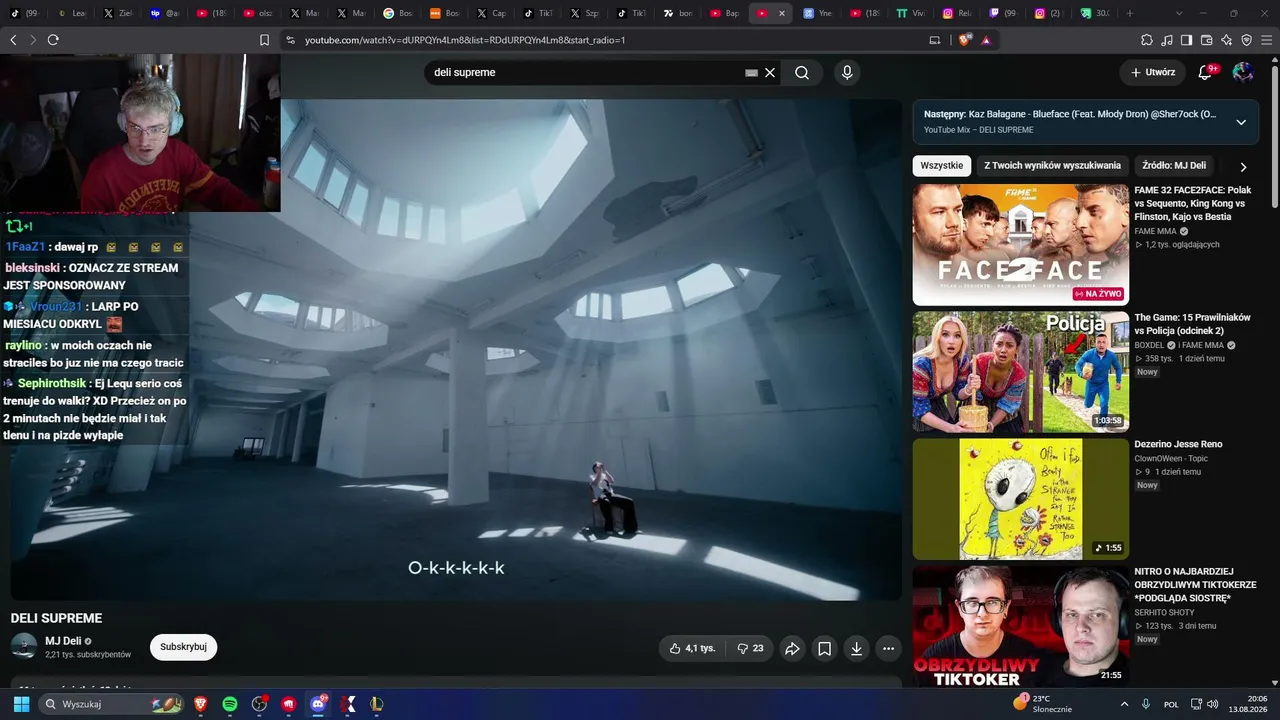This screenshot has height=720, width=1280.
Task: Select the Źródło: MJ Deli chip
Action: (1174, 165)
